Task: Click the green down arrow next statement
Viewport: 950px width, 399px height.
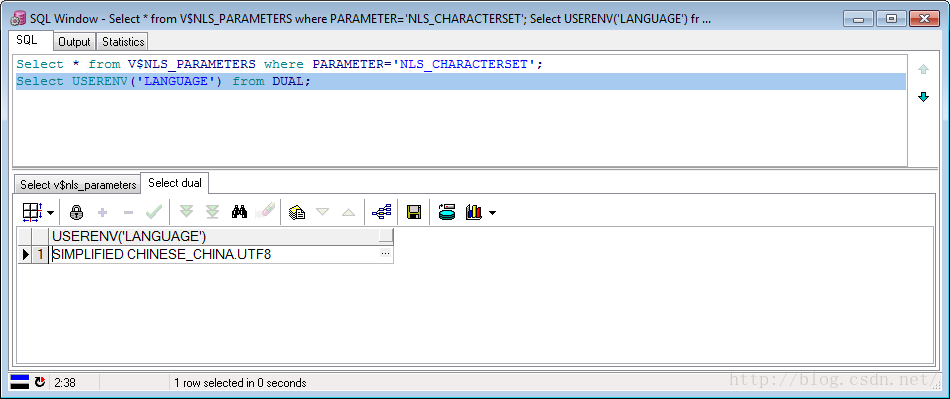Action: [x=923, y=97]
